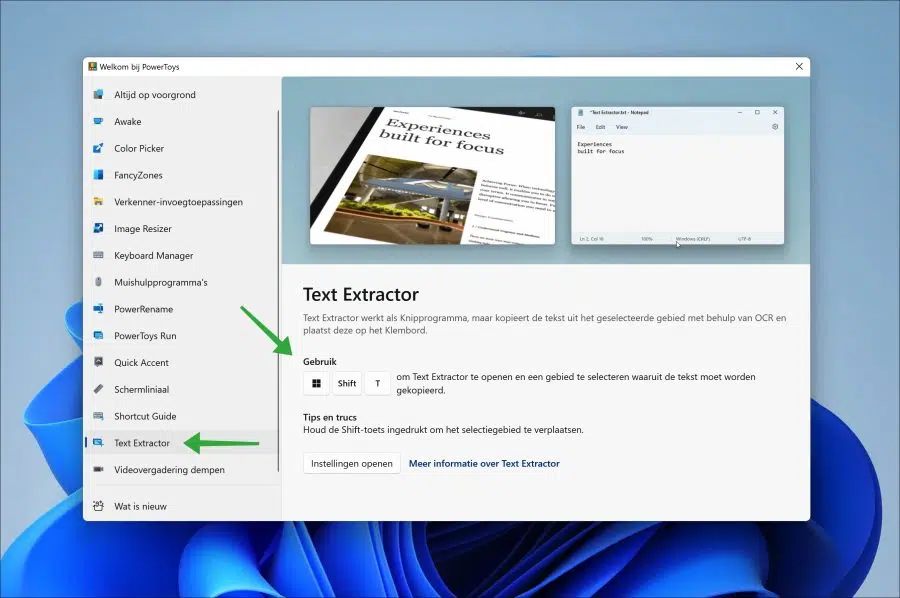Open Quick Accent entry
Image resolution: width=900 pixels, height=598 pixels.
pos(181,362)
